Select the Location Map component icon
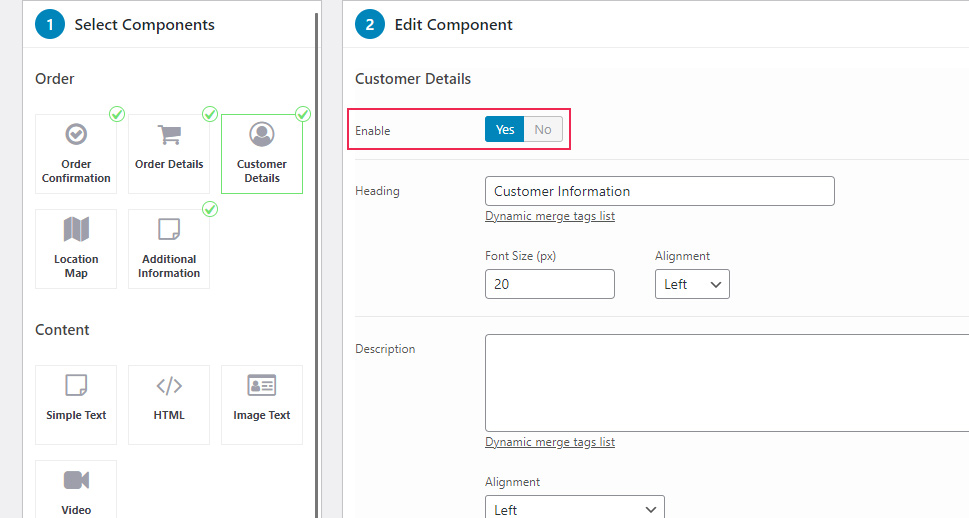 point(76,229)
